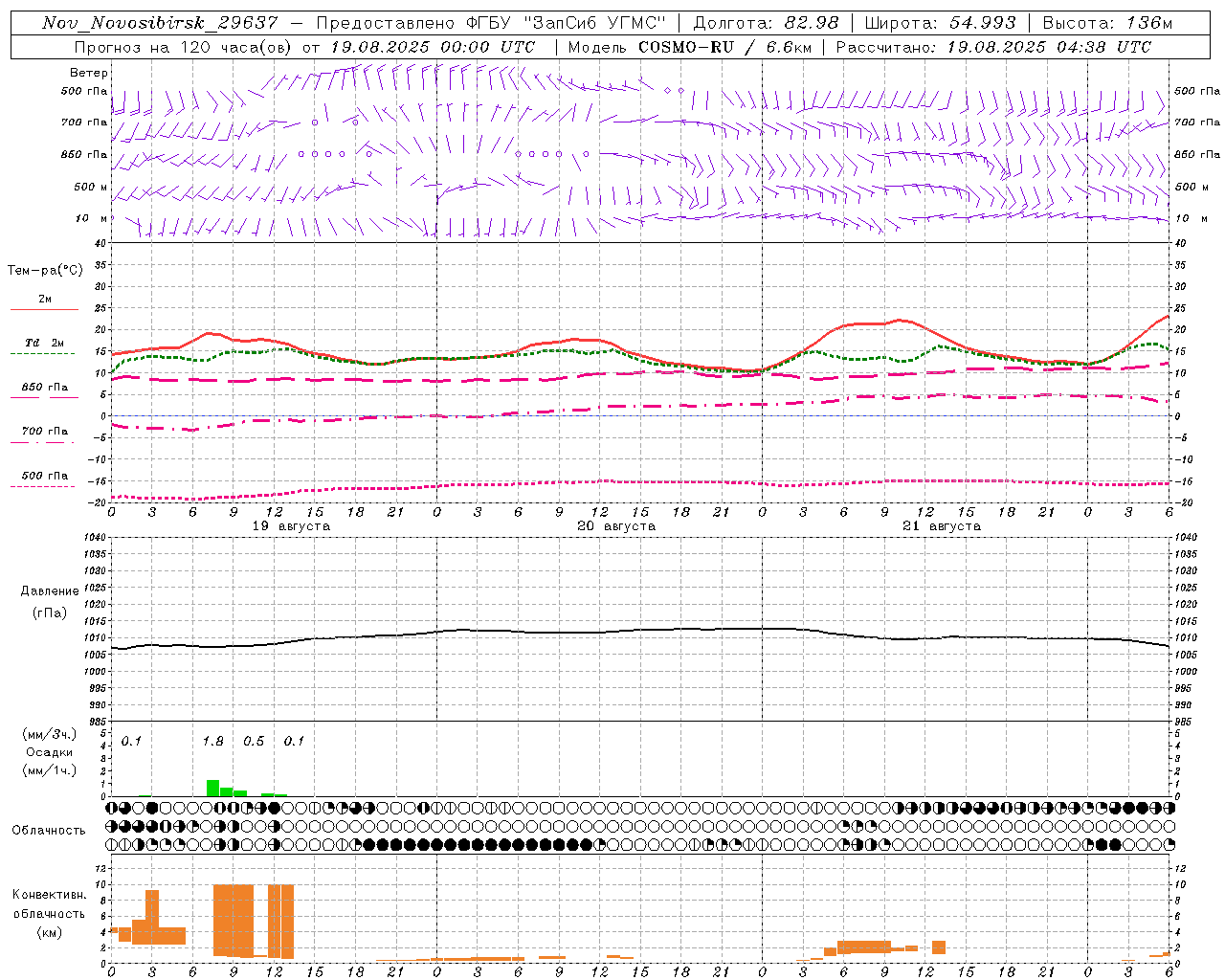Click the red line sample under "2м" legend
The height and width of the screenshot is (980, 1225).
point(44,310)
